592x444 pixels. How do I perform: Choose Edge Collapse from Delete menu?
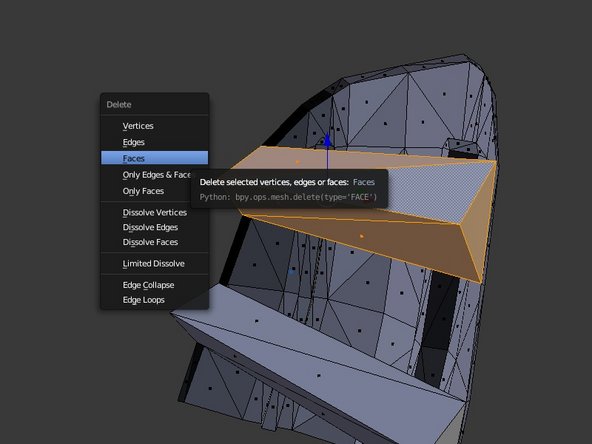tap(154, 285)
